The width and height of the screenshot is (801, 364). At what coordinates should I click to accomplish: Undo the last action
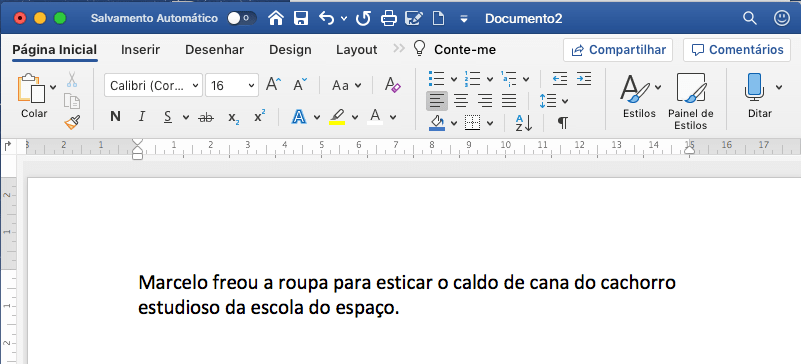pyautogui.click(x=326, y=19)
